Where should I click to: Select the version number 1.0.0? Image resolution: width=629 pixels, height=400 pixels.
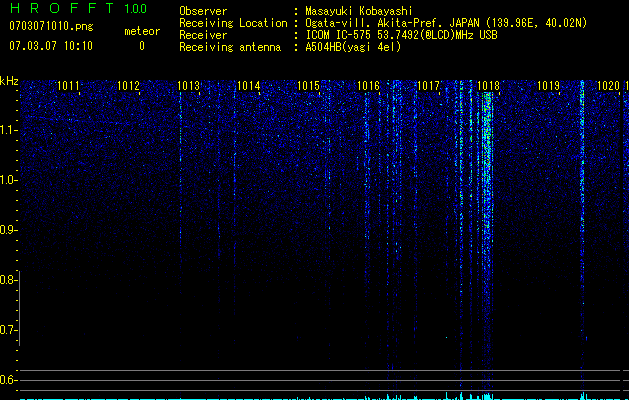pos(136,8)
